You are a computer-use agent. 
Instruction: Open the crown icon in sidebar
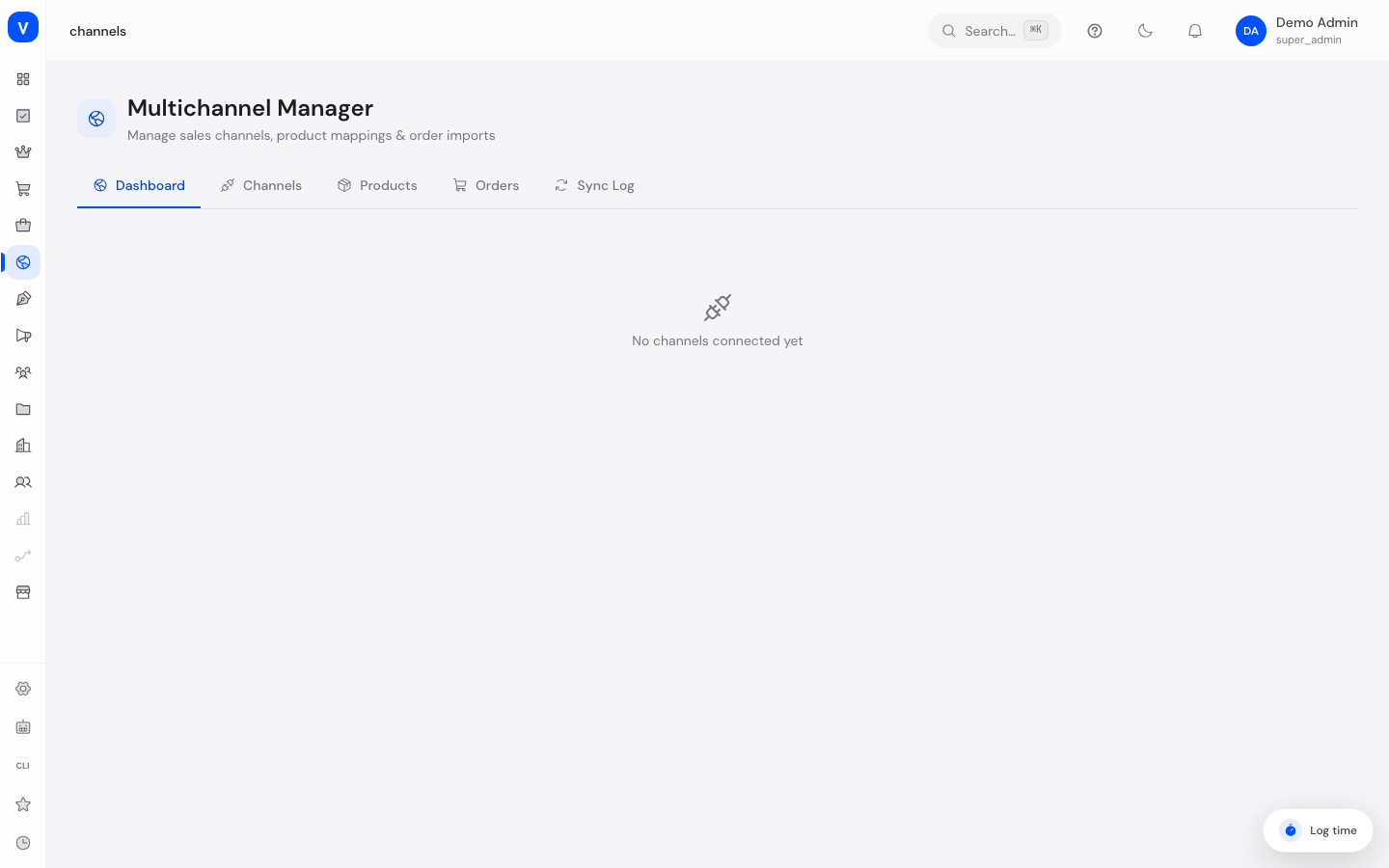pyautogui.click(x=23, y=152)
